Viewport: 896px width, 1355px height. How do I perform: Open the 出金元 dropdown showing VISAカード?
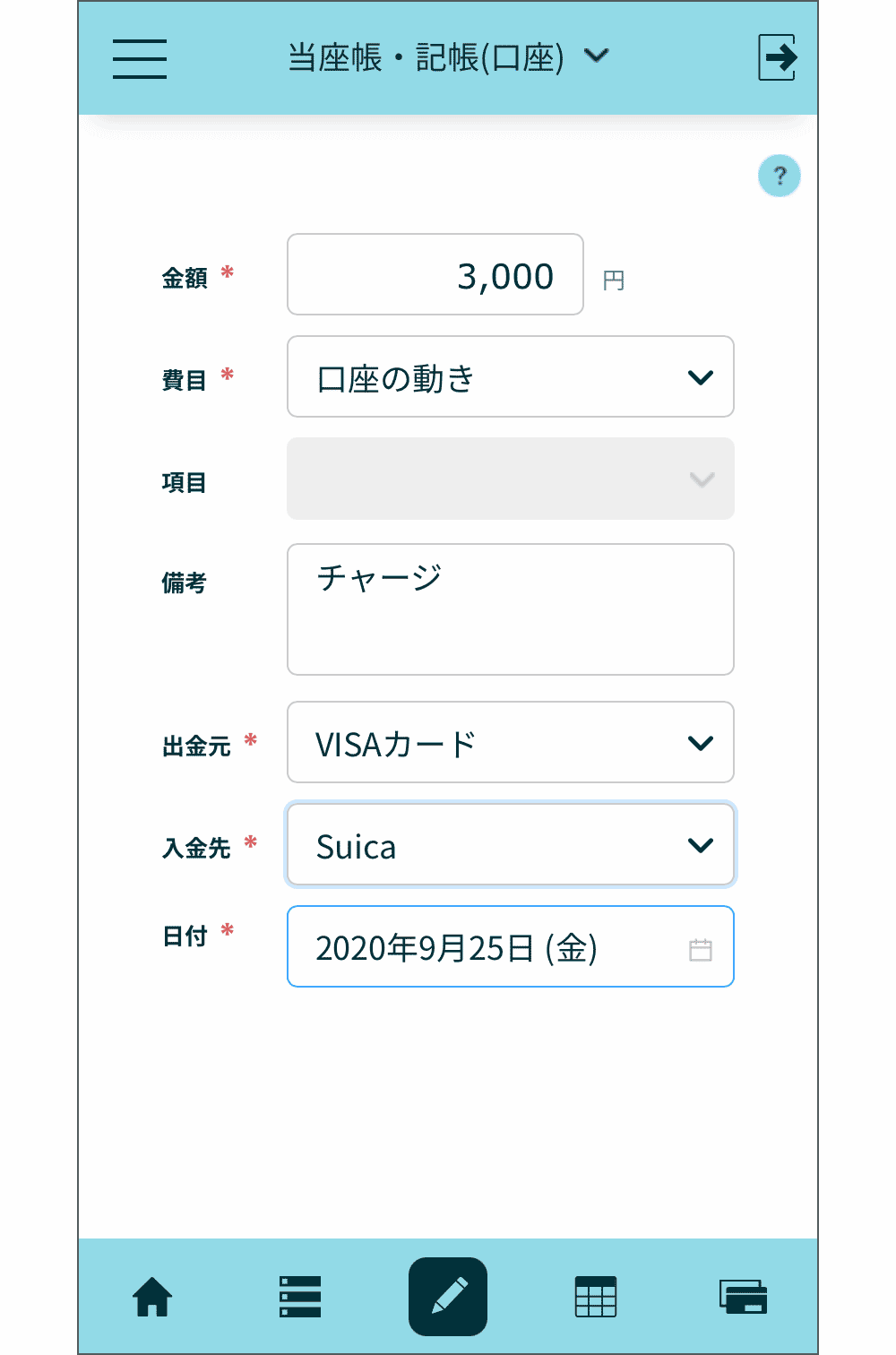point(510,743)
